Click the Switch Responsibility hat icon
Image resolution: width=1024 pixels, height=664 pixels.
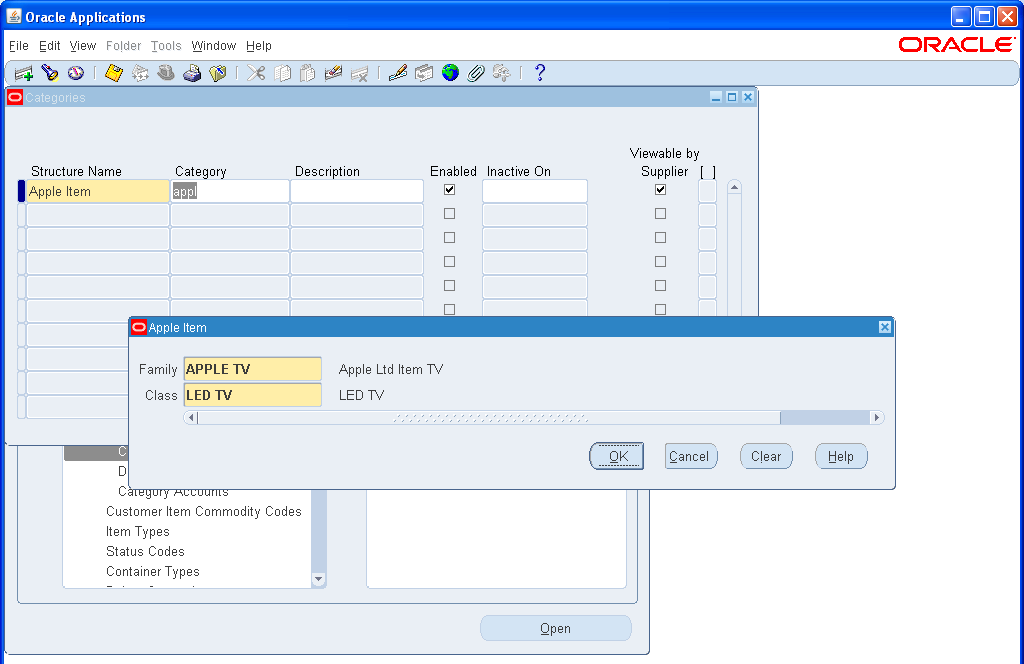[x=166, y=73]
